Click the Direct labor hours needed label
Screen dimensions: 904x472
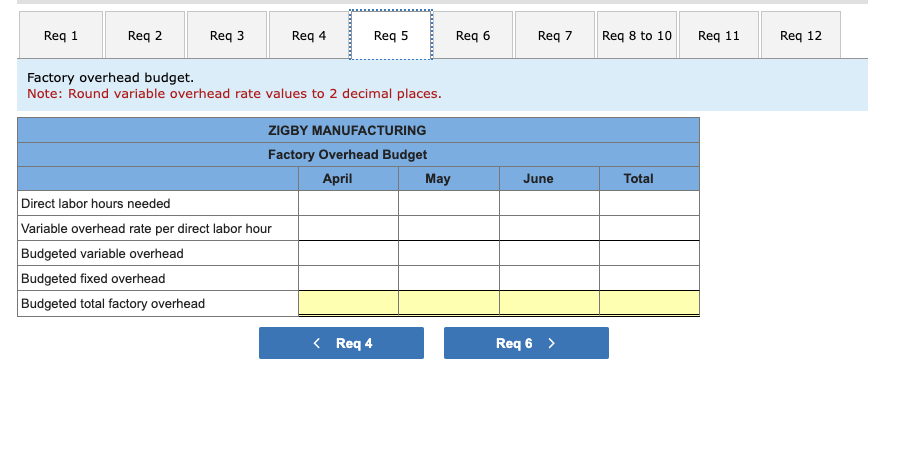click(96, 203)
